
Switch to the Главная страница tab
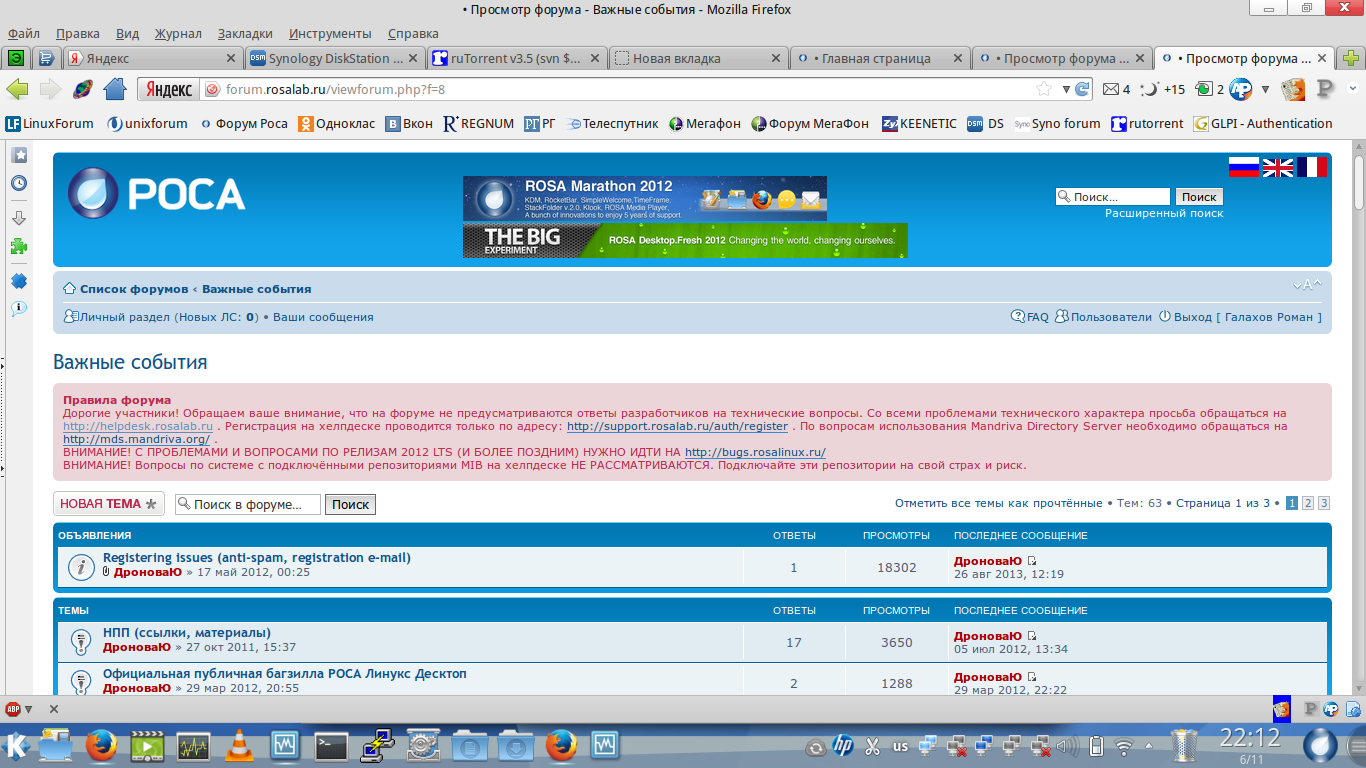[x=879, y=58]
